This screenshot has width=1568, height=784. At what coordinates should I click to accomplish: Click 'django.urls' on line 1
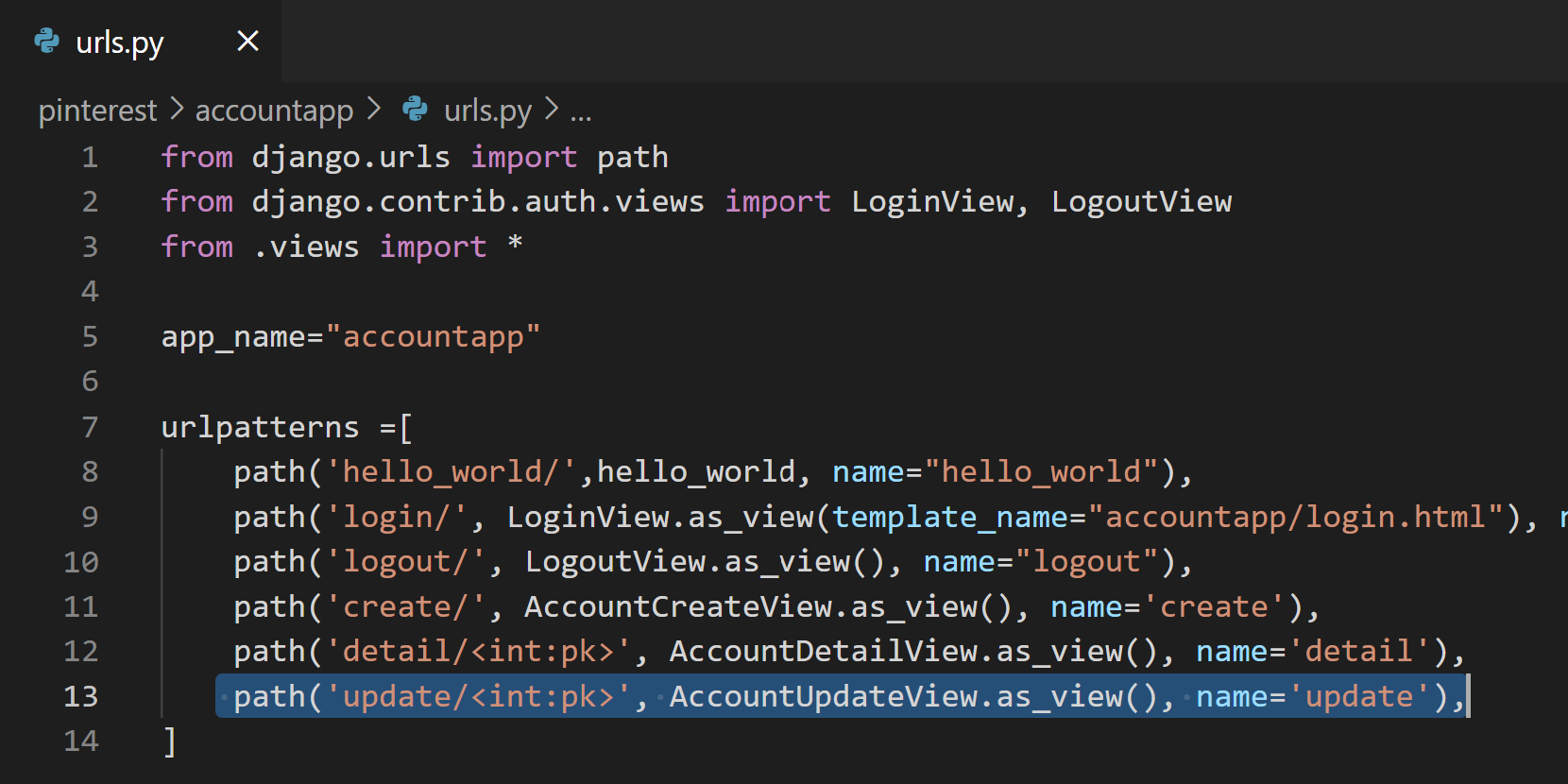[351, 157]
